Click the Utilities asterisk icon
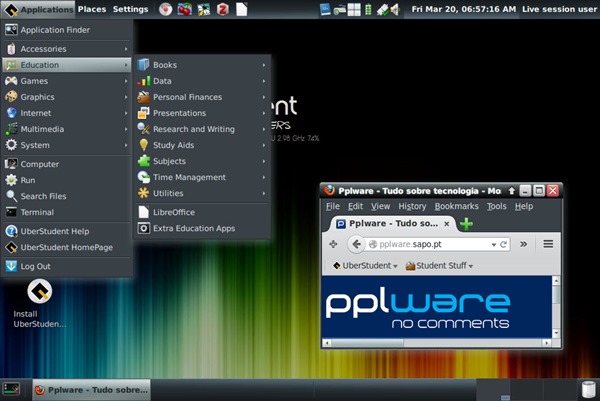 tap(143, 193)
